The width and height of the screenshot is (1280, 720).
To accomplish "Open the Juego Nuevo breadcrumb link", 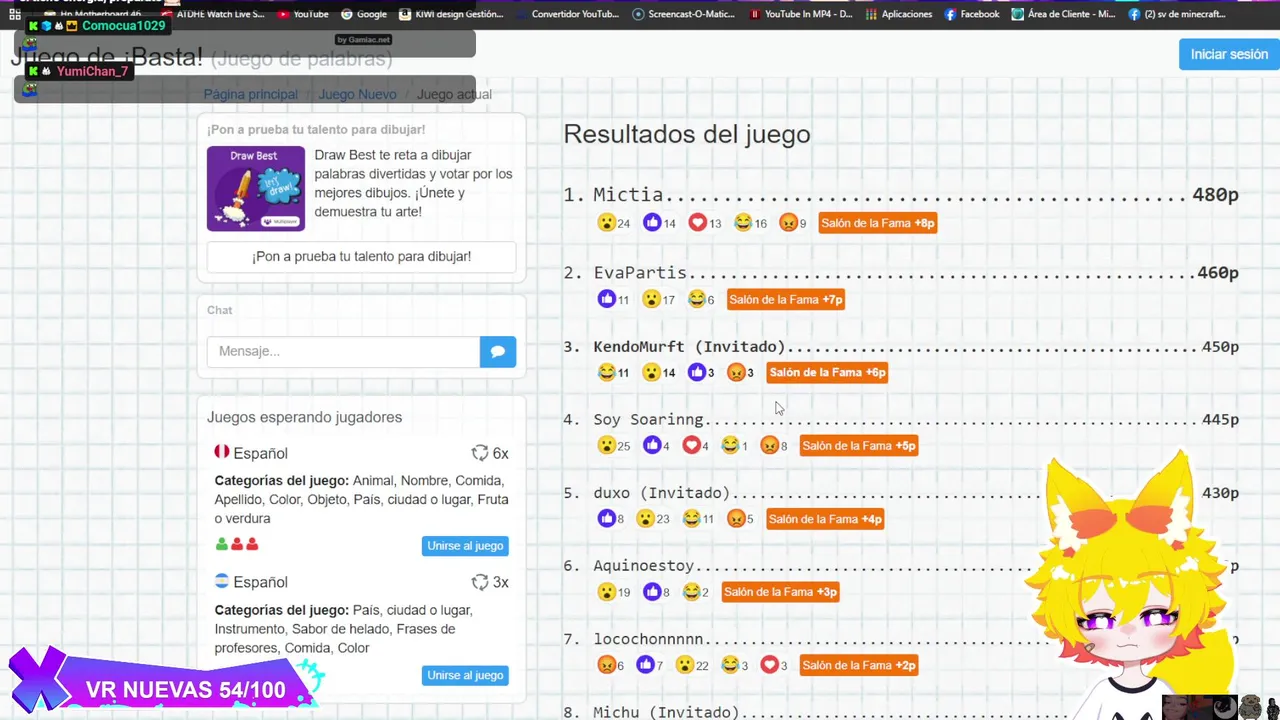I will click(x=357, y=94).
